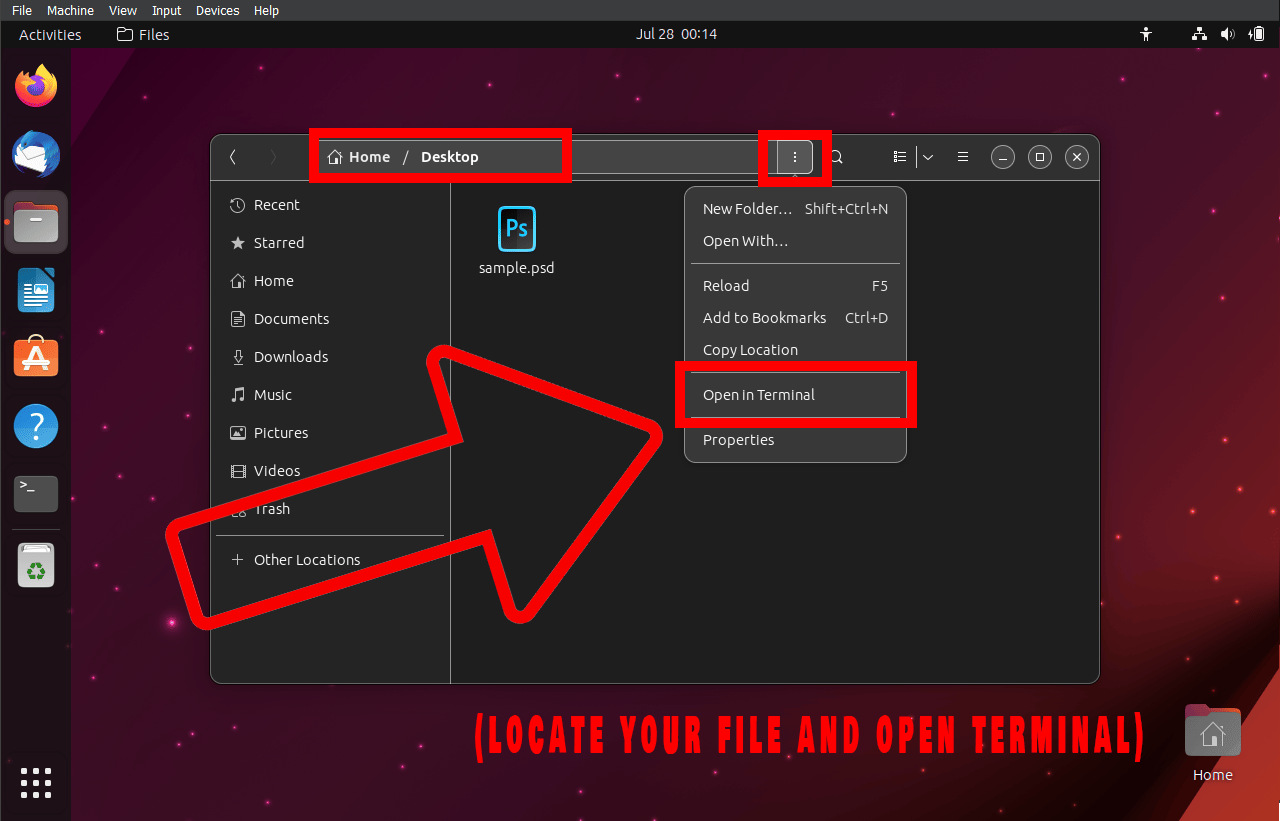The width and height of the screenshot is (1280, 821).
Task: Activate the search icon in Files toolbar
Action: 835,157
